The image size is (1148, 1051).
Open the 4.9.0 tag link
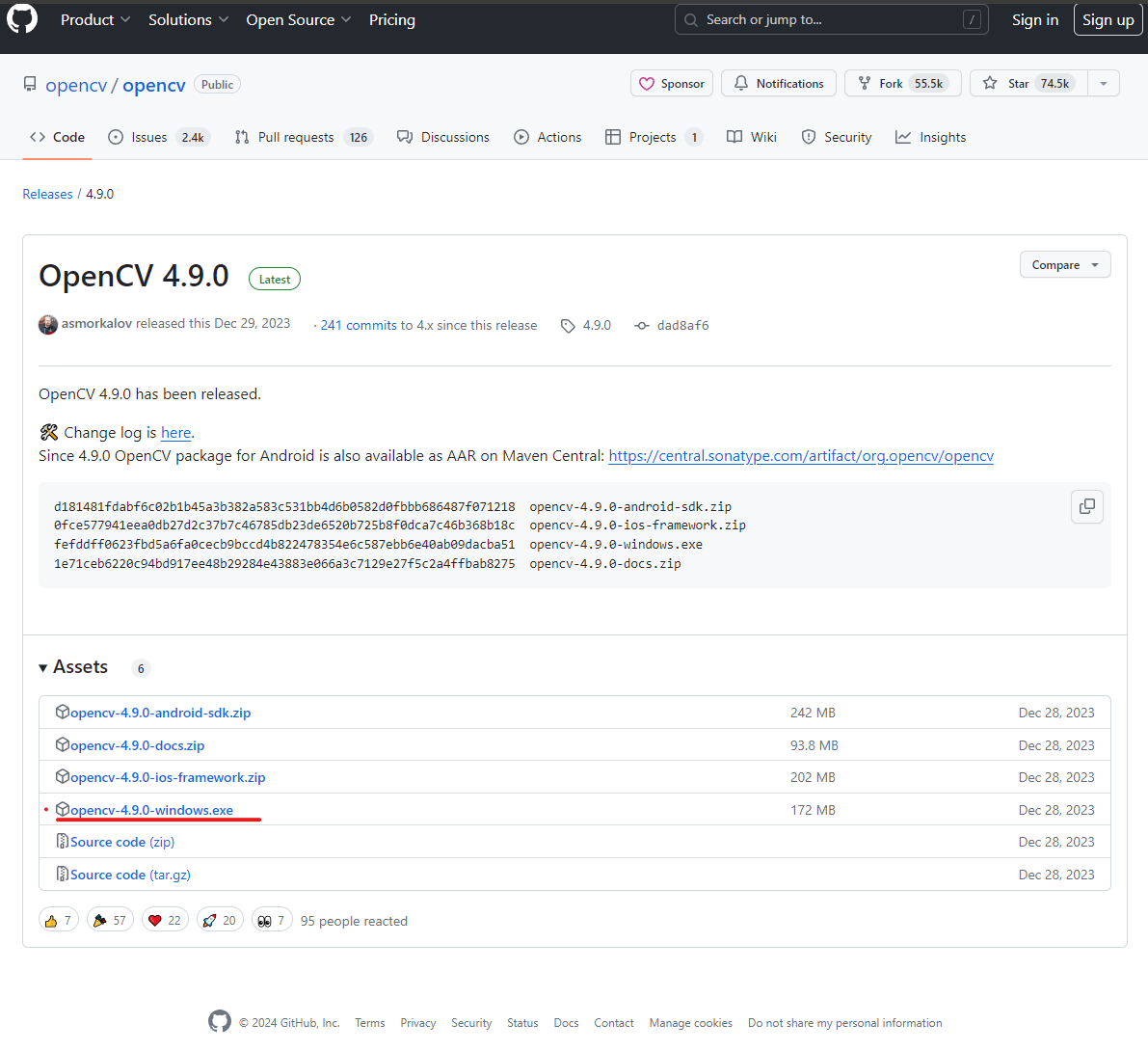click(586, 325)
